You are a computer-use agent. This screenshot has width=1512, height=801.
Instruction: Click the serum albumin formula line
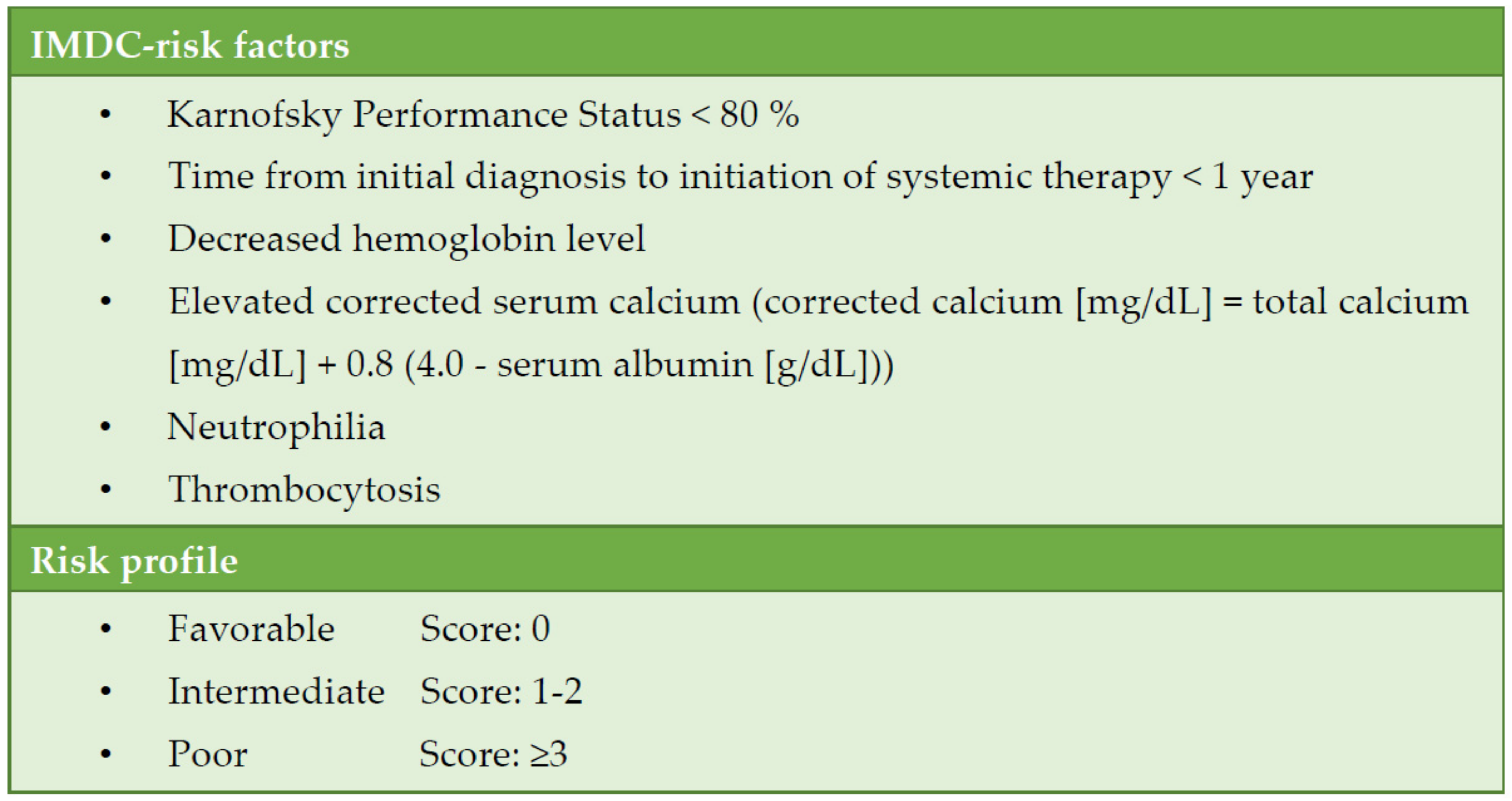(531, 365)
